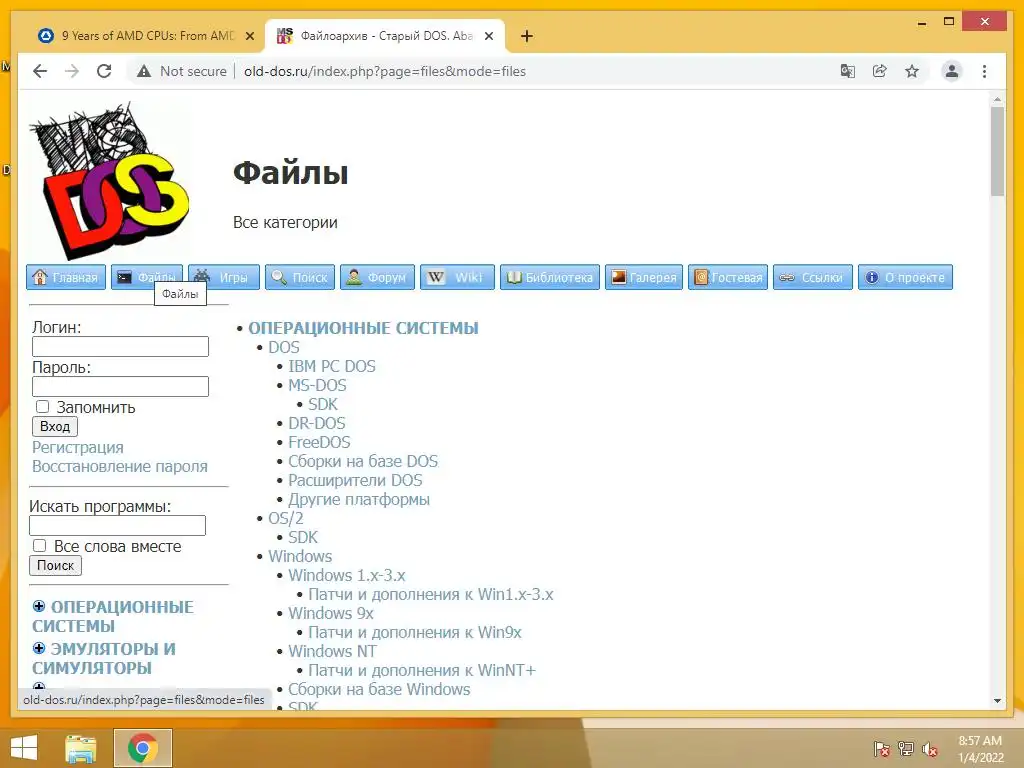Click the page vertical scrollbar thumb
This screenshot has height=768, width=1024.
click(997, 151)
